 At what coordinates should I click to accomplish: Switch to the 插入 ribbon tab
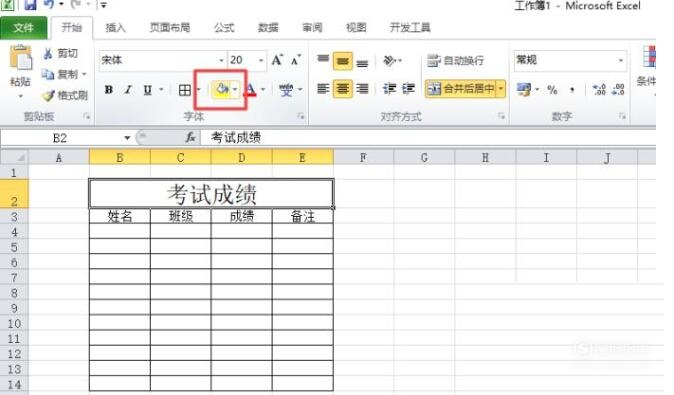pyautogui.click(x=115, y=28)
